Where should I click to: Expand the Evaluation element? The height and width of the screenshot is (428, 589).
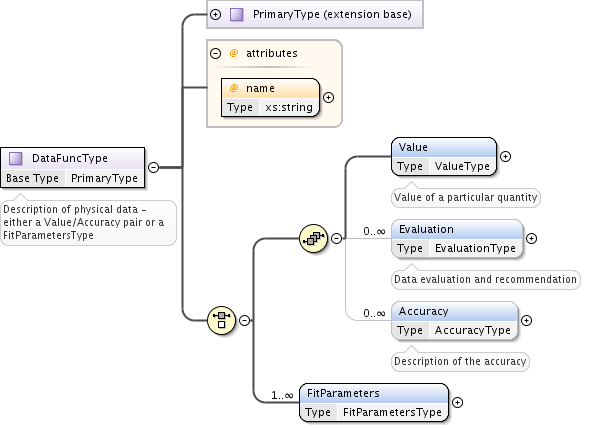(x=532, y=238)
